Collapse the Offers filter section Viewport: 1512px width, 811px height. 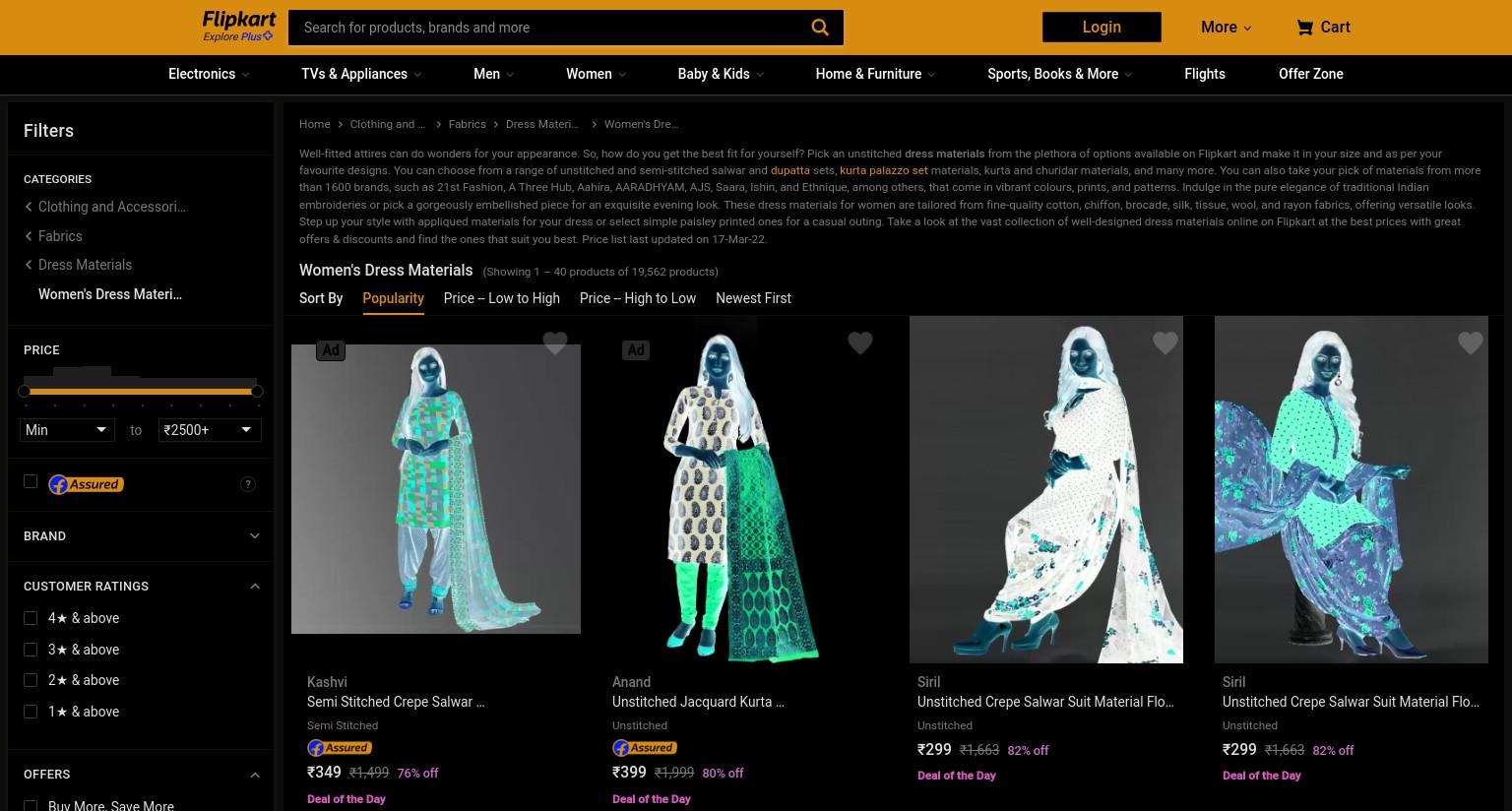tap(255, 776)
